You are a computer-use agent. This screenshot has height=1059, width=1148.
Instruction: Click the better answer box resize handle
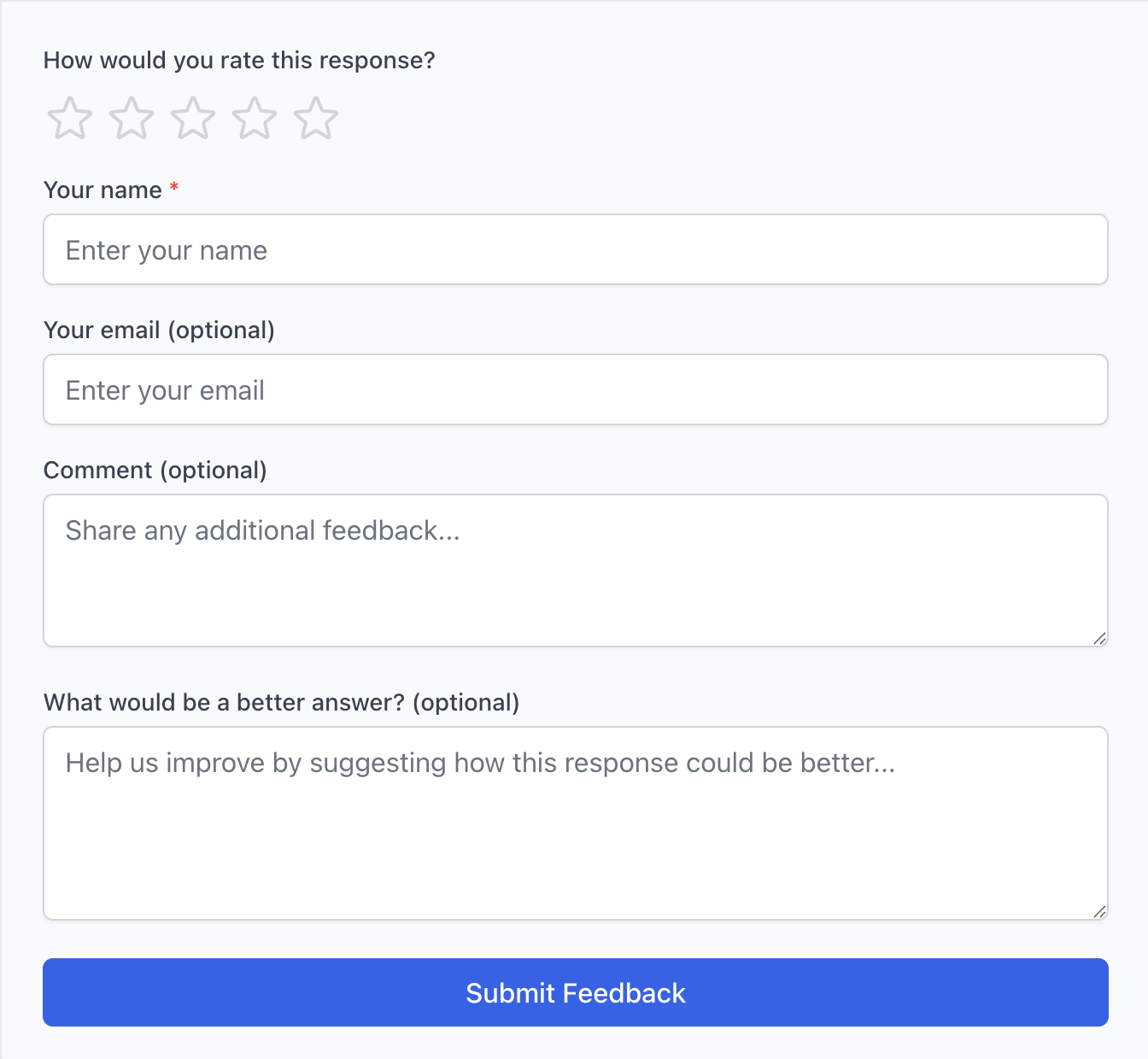[x=1099, y=911]
